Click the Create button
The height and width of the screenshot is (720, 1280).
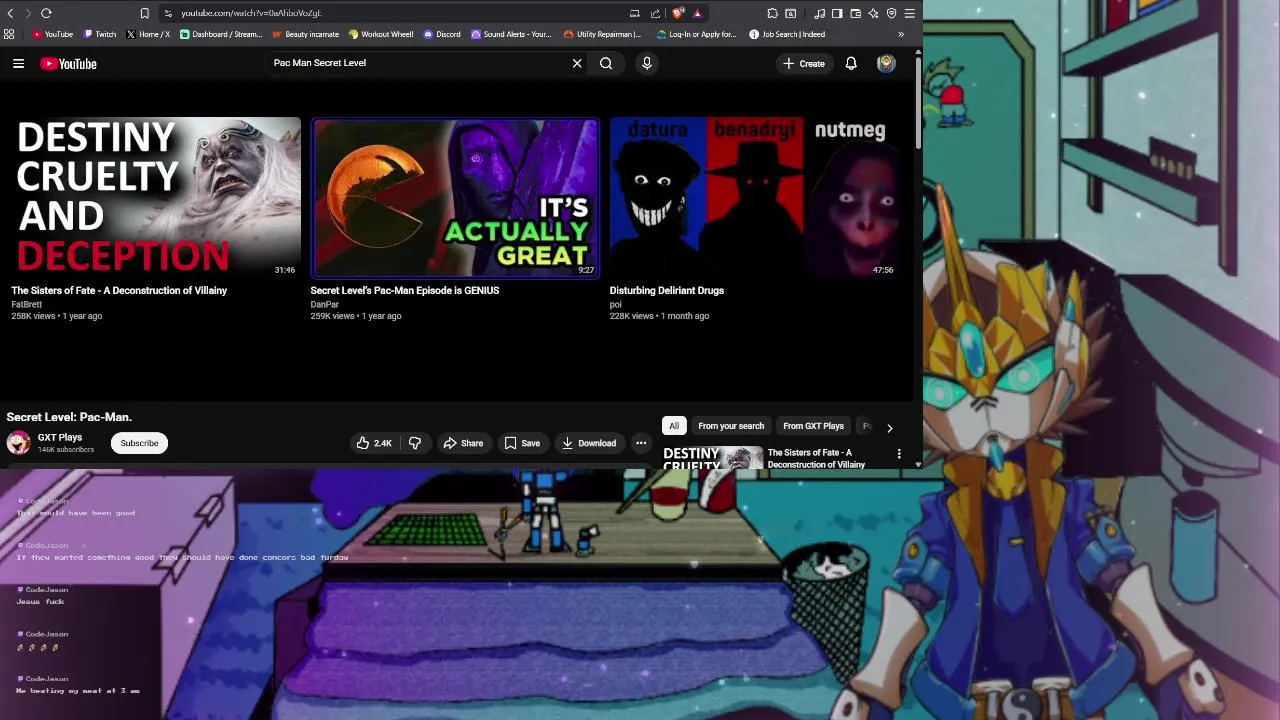pos(804,63)
